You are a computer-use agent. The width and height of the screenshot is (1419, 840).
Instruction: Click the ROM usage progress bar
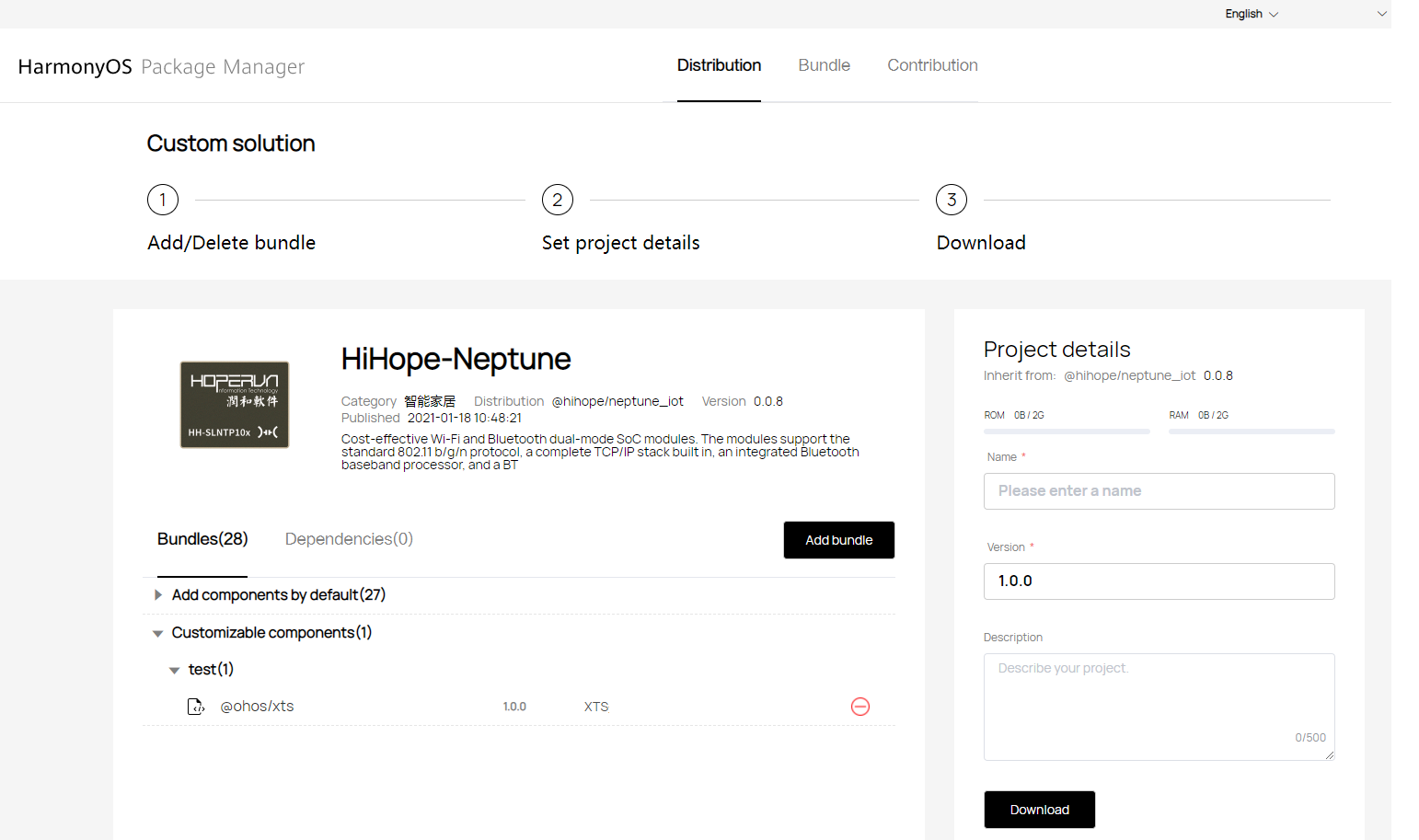[1067, 432]
